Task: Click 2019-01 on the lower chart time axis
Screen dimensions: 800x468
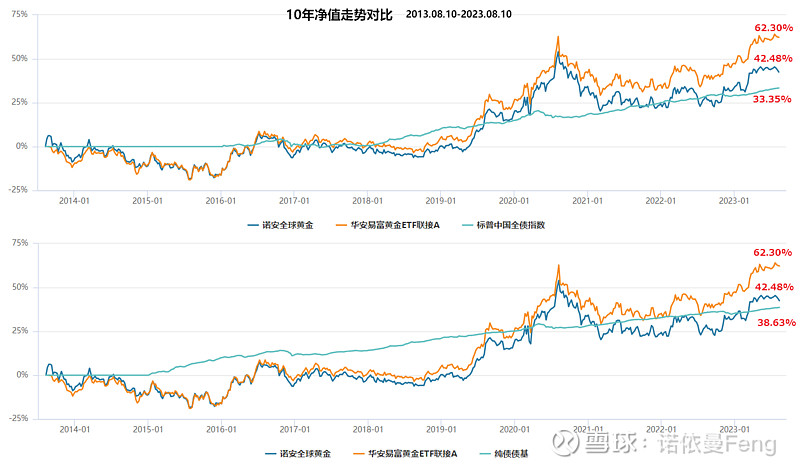Action: 441,429
